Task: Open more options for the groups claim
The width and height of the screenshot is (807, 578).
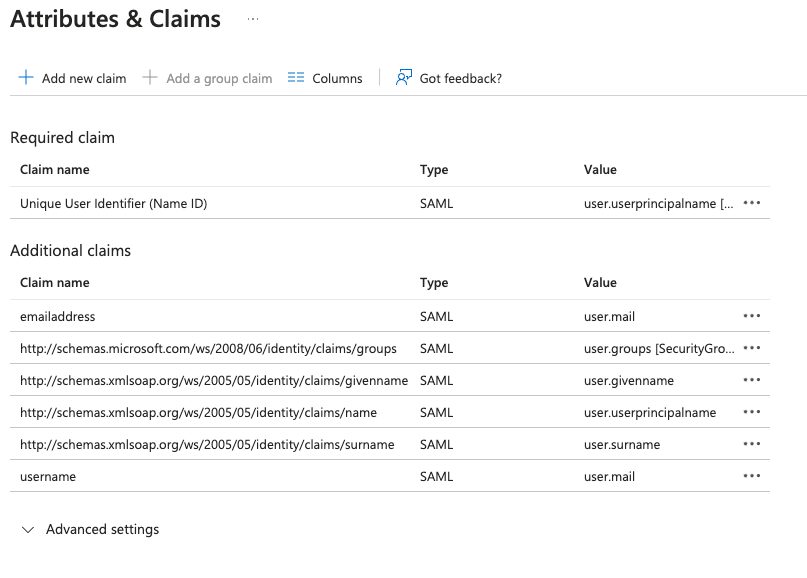Action: point(751,348)
